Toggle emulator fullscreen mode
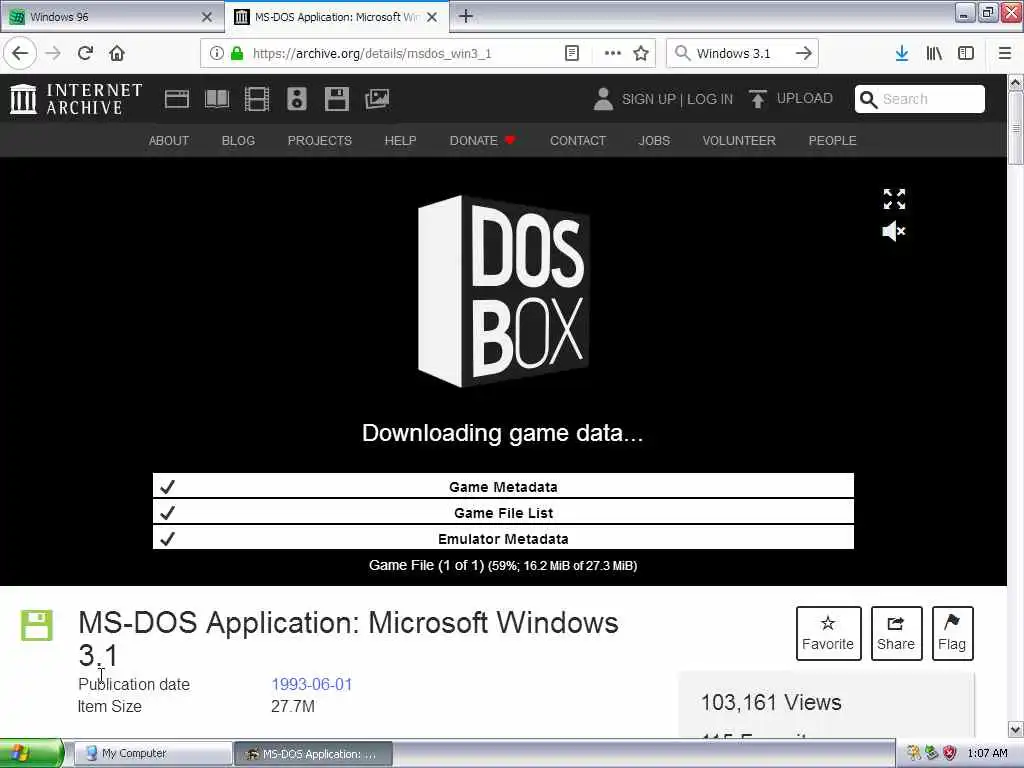 (x=894, y=199)
